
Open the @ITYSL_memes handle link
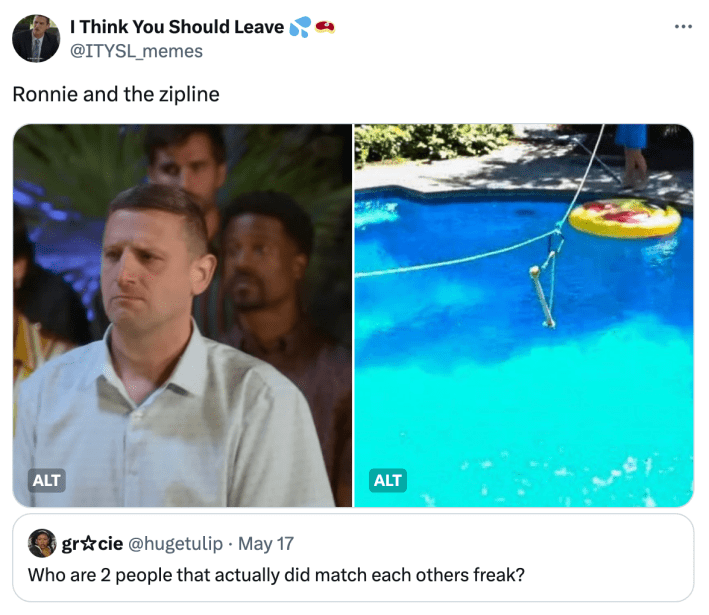tap(136, 51)
